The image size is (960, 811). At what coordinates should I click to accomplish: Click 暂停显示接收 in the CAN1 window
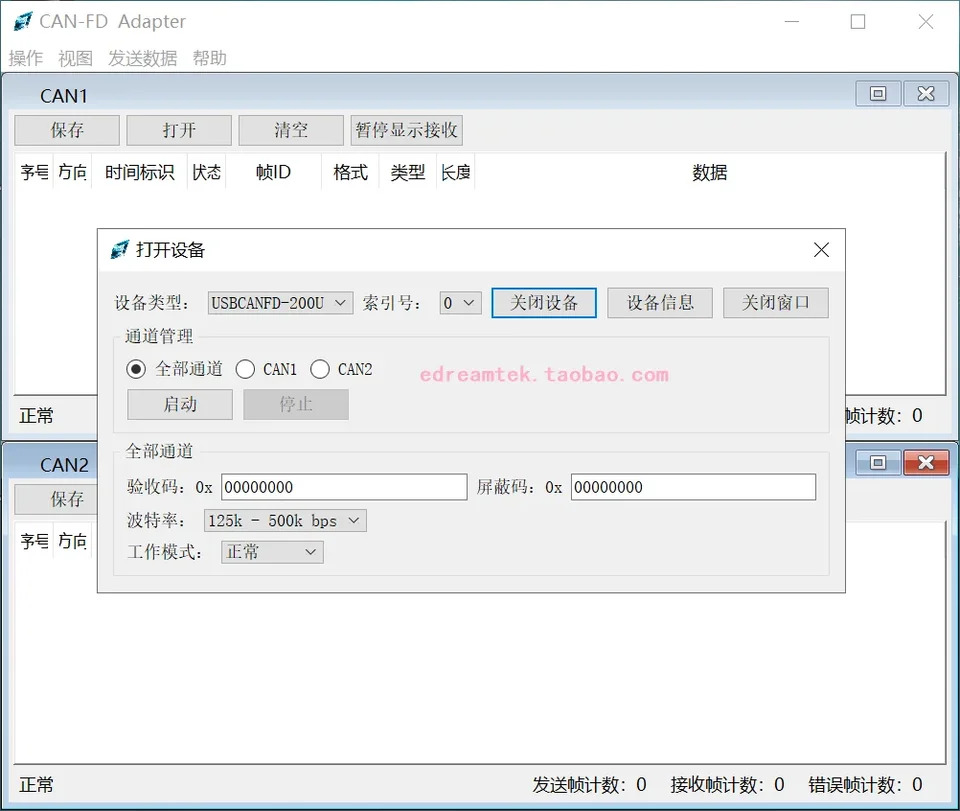click(x=407, y=130)
